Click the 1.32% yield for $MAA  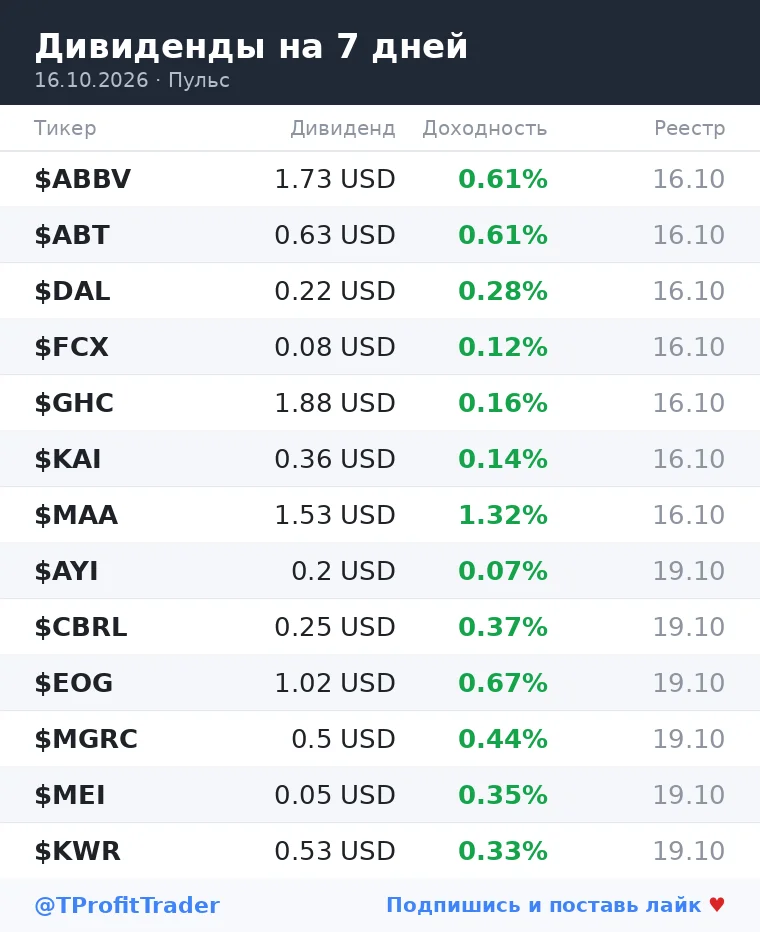[x=503, y=515]
